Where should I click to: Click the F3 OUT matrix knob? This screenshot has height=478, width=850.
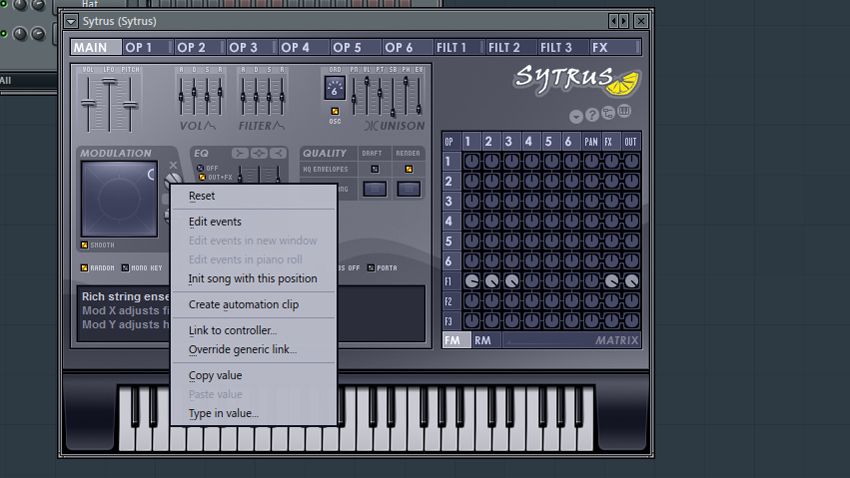coord(631,320)
